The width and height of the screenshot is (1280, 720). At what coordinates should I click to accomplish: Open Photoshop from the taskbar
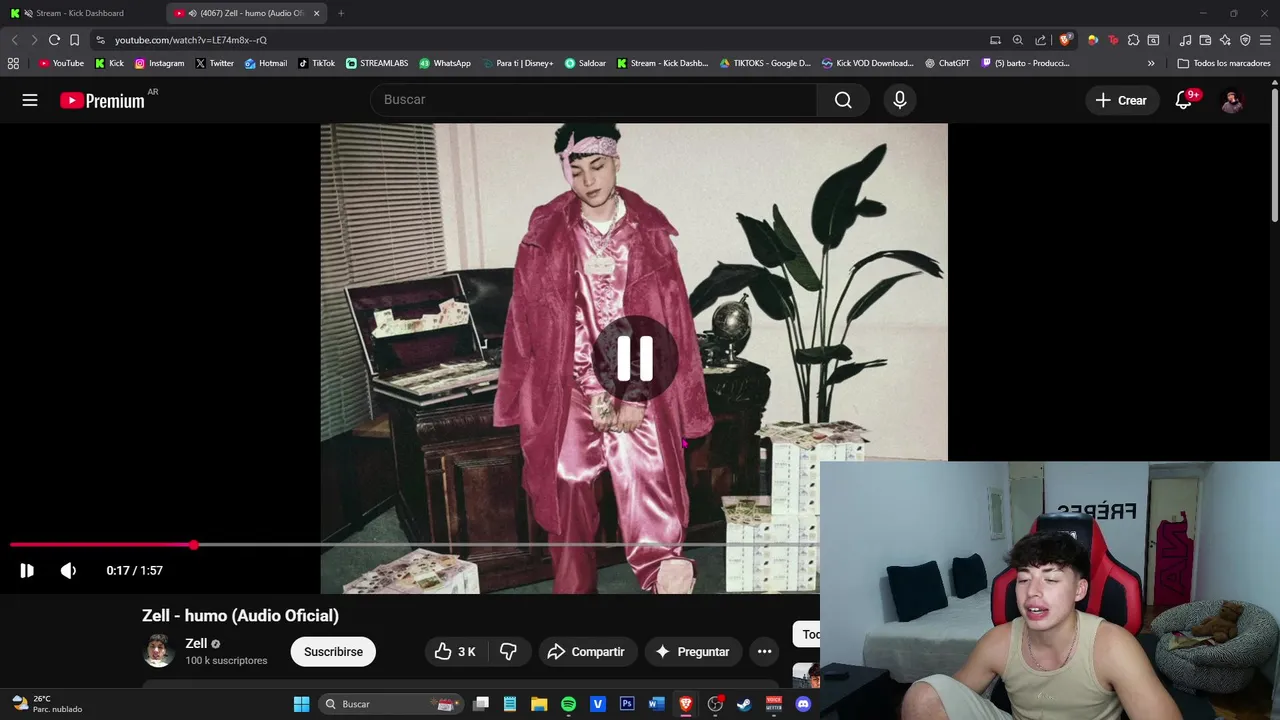pos(627,704)
